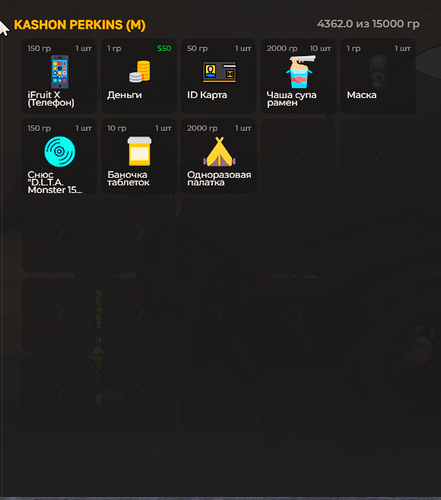
Task: Click the yellow disposable tent icon
Action: tap(219, 152)
